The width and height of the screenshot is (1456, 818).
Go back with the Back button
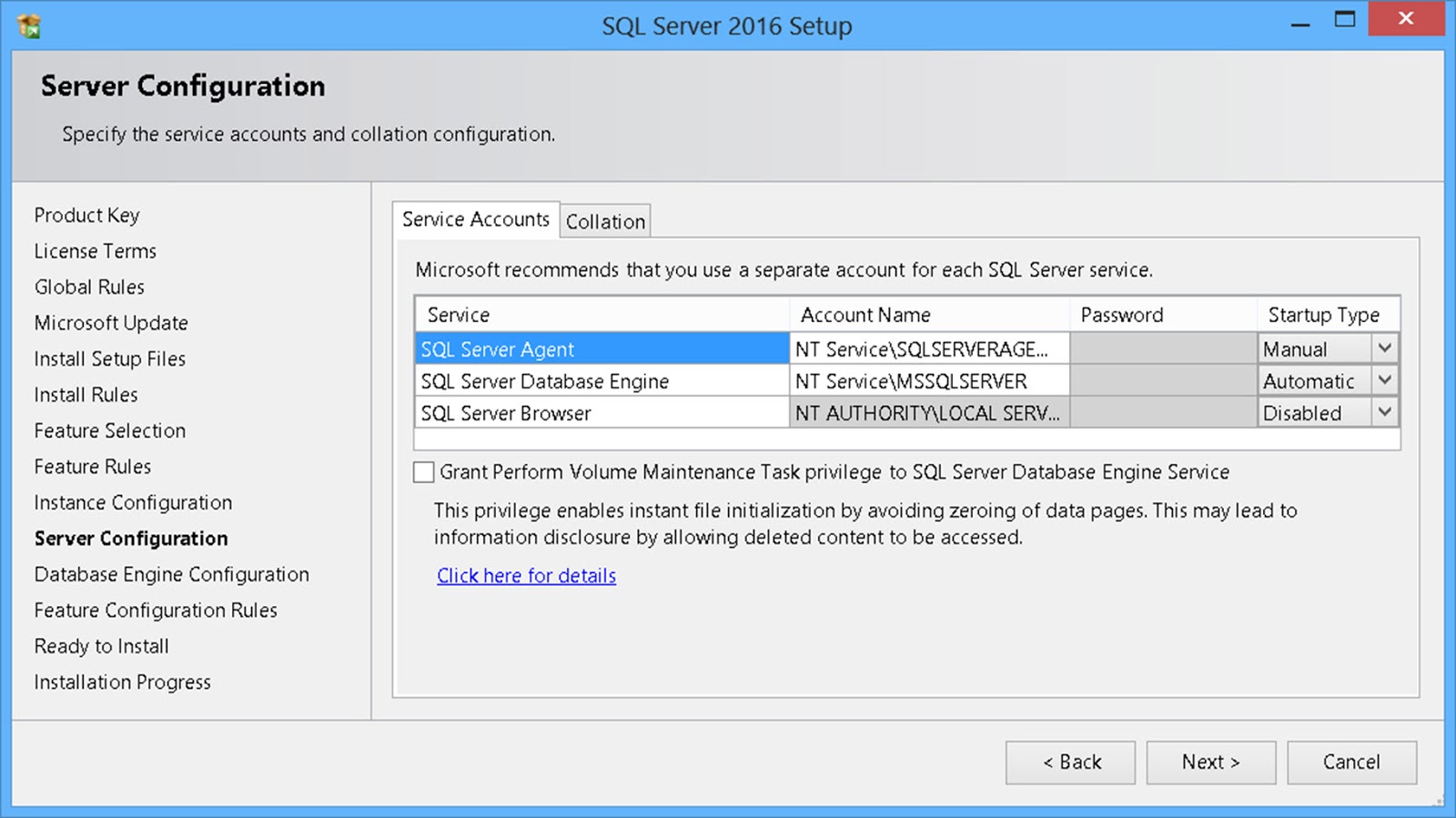pyautogui.click(x=1070, y=762)
